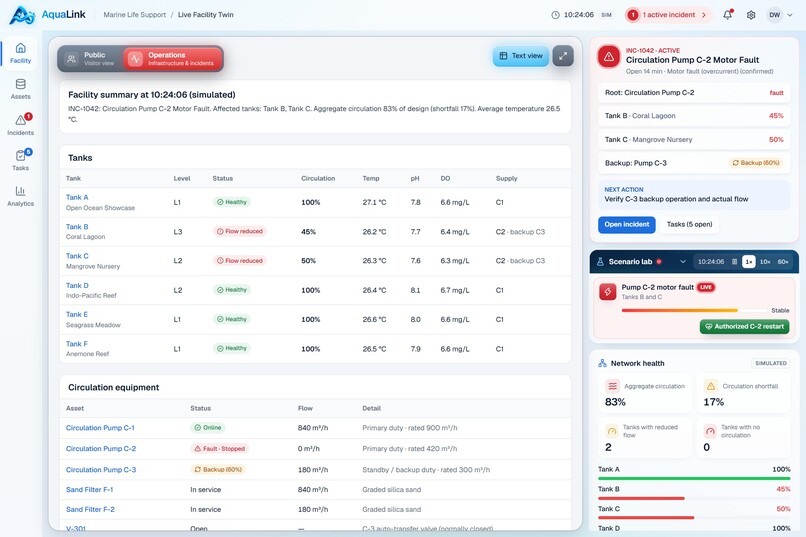Open notifications bell

coord(727,15)
